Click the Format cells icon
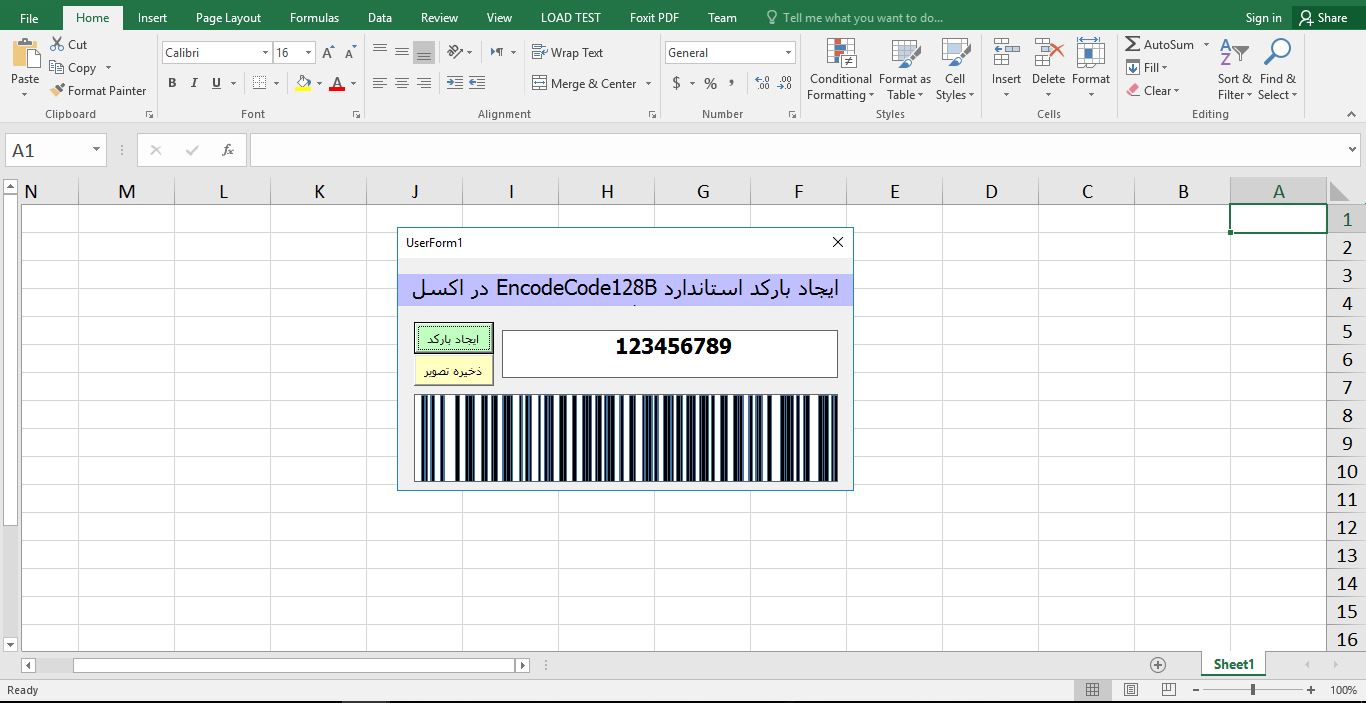Image resolution: width=1366 pixels, height=703 pixels. point(1090,53)
